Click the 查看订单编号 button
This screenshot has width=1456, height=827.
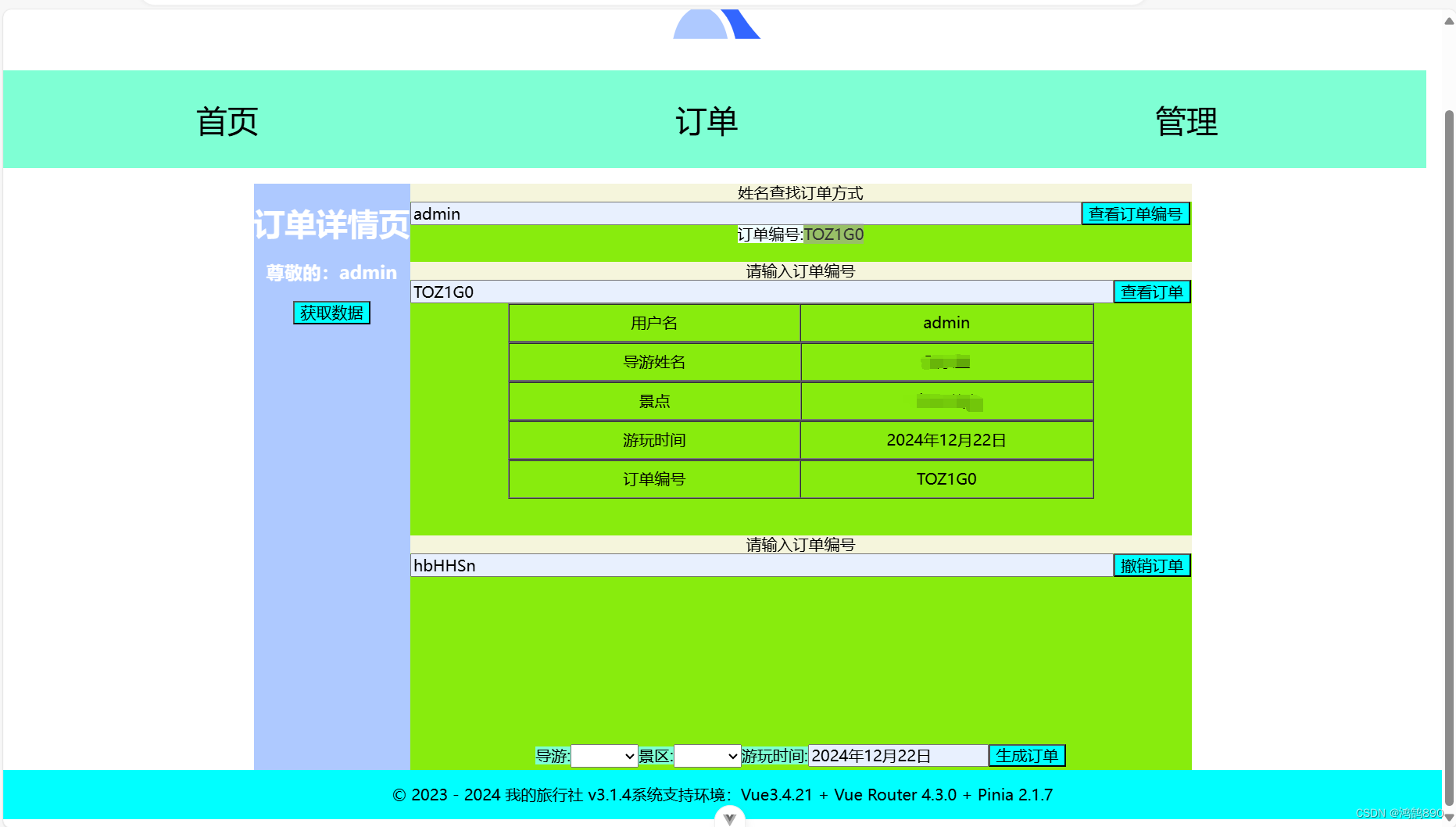tap(1135, 213)
